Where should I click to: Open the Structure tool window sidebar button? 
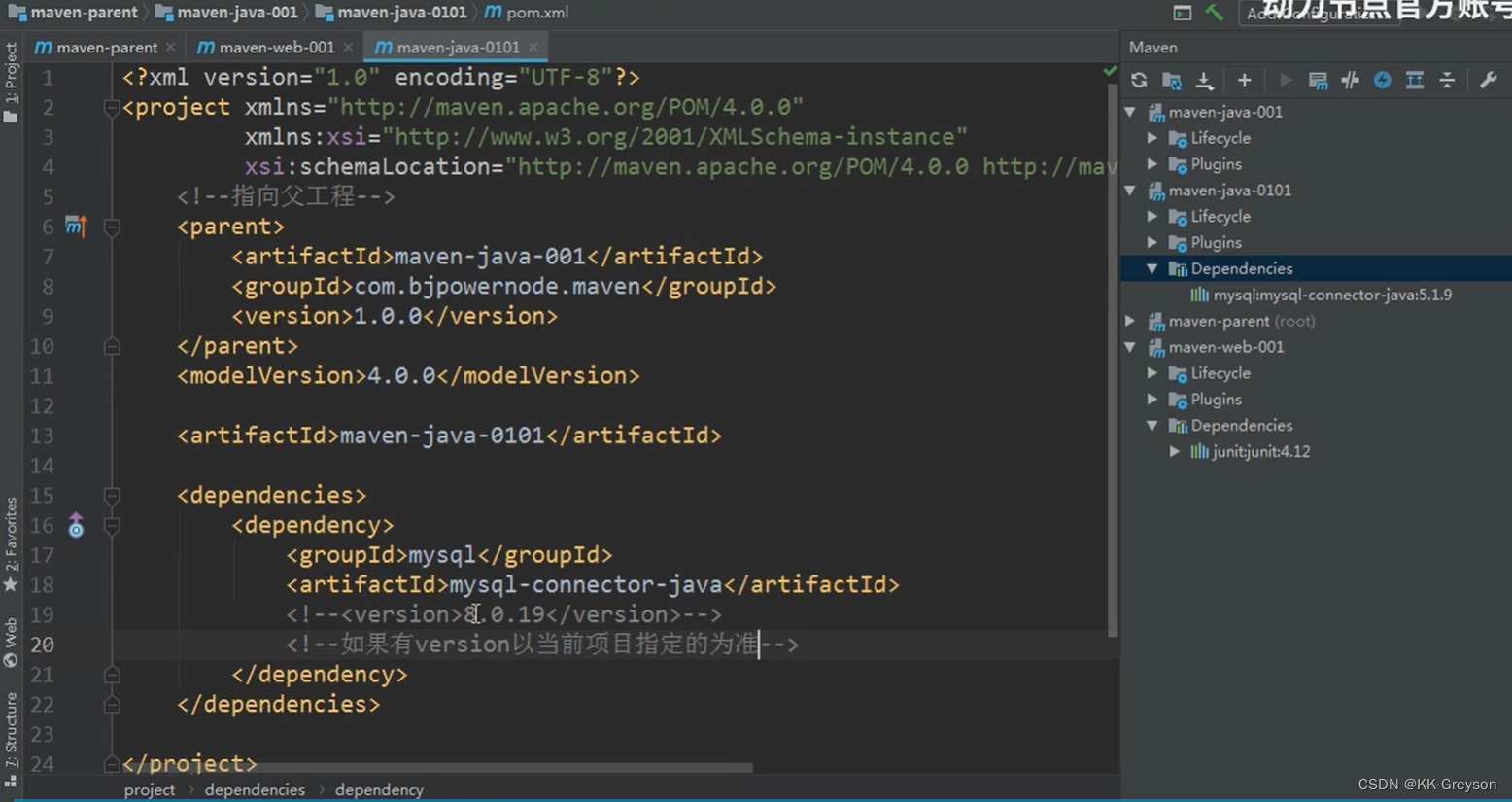[11, 739]
